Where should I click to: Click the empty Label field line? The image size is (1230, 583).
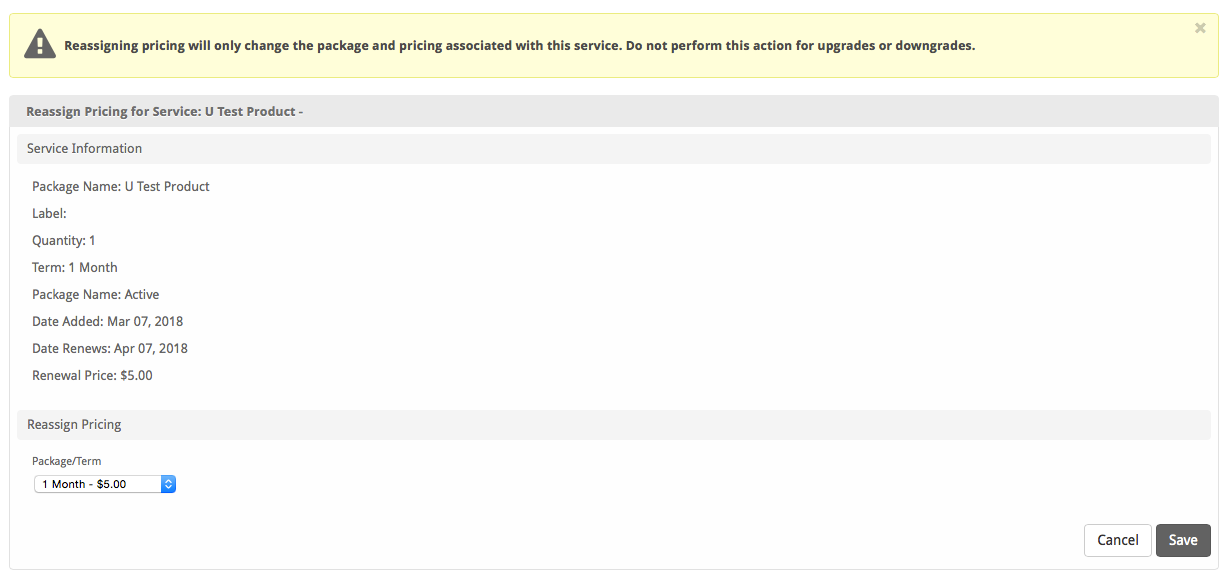coord(49,213)
